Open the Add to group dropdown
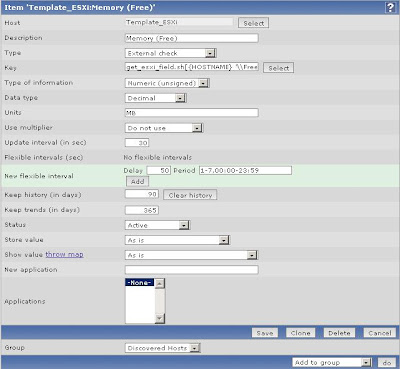The height and width of the screenshot is (369, 400). [x=332, y=362]
